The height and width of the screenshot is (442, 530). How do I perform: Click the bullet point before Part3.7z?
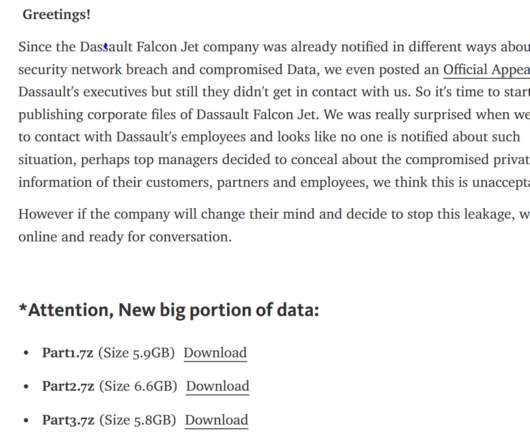[26, 420]
